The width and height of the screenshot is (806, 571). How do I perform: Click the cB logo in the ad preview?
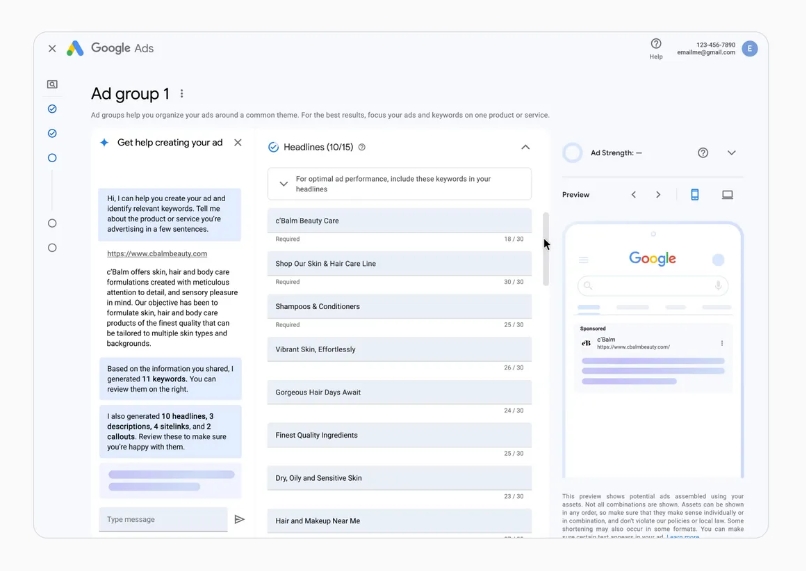coord(586,343)
